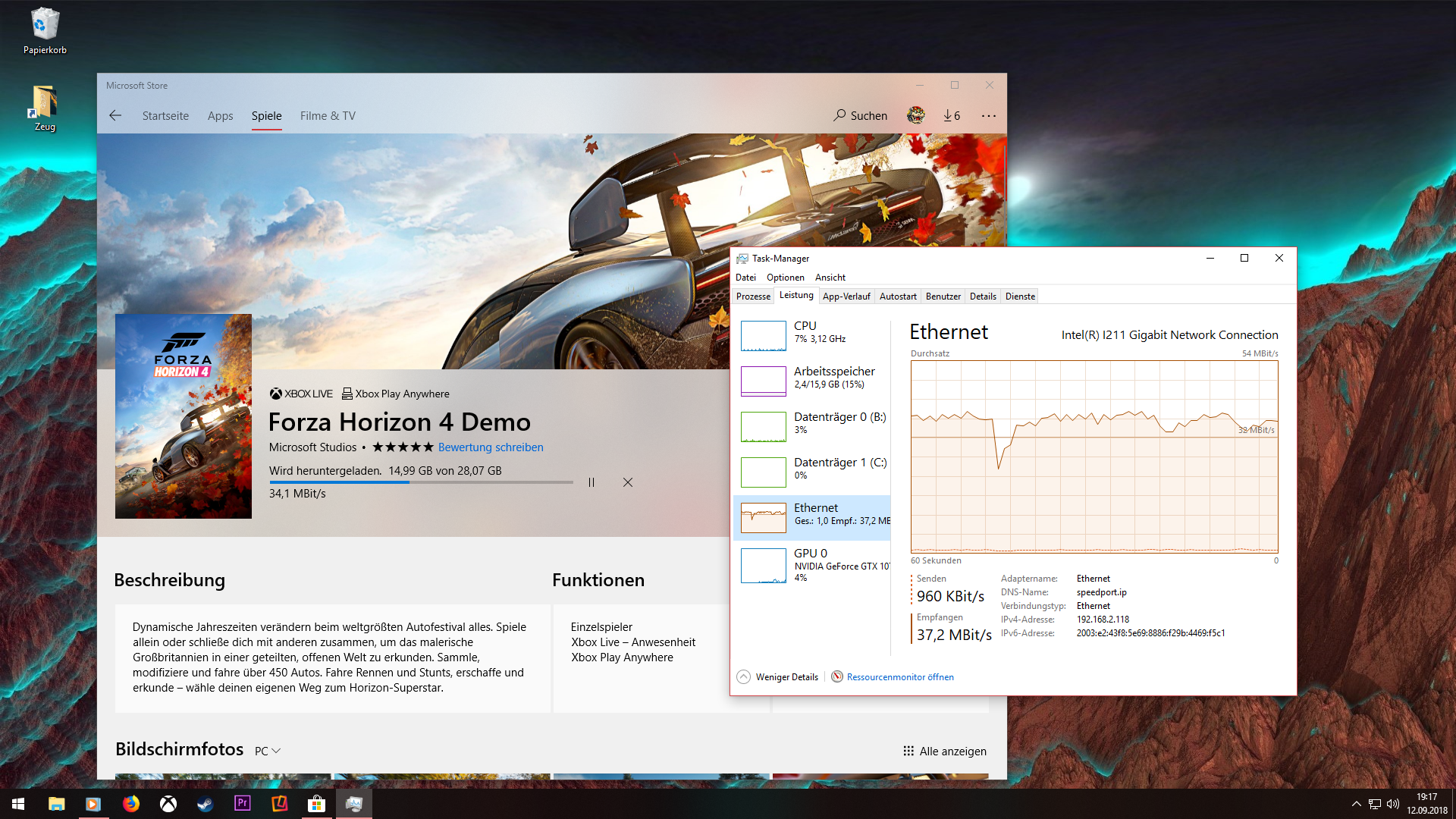The image size is (1456, 819).
Task: Select the Leistung tab
Action: pos(796,296)
